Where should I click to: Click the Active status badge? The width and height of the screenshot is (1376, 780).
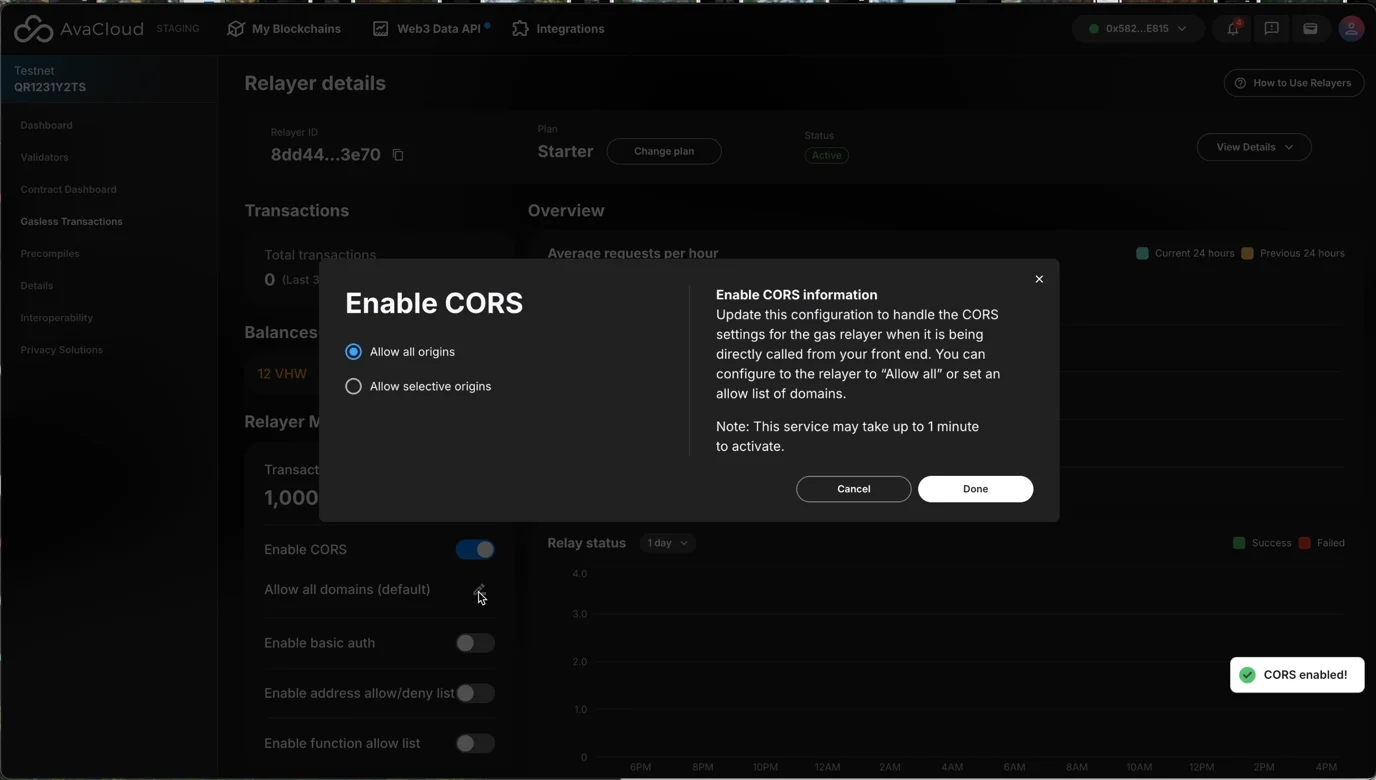coord(826,155)
